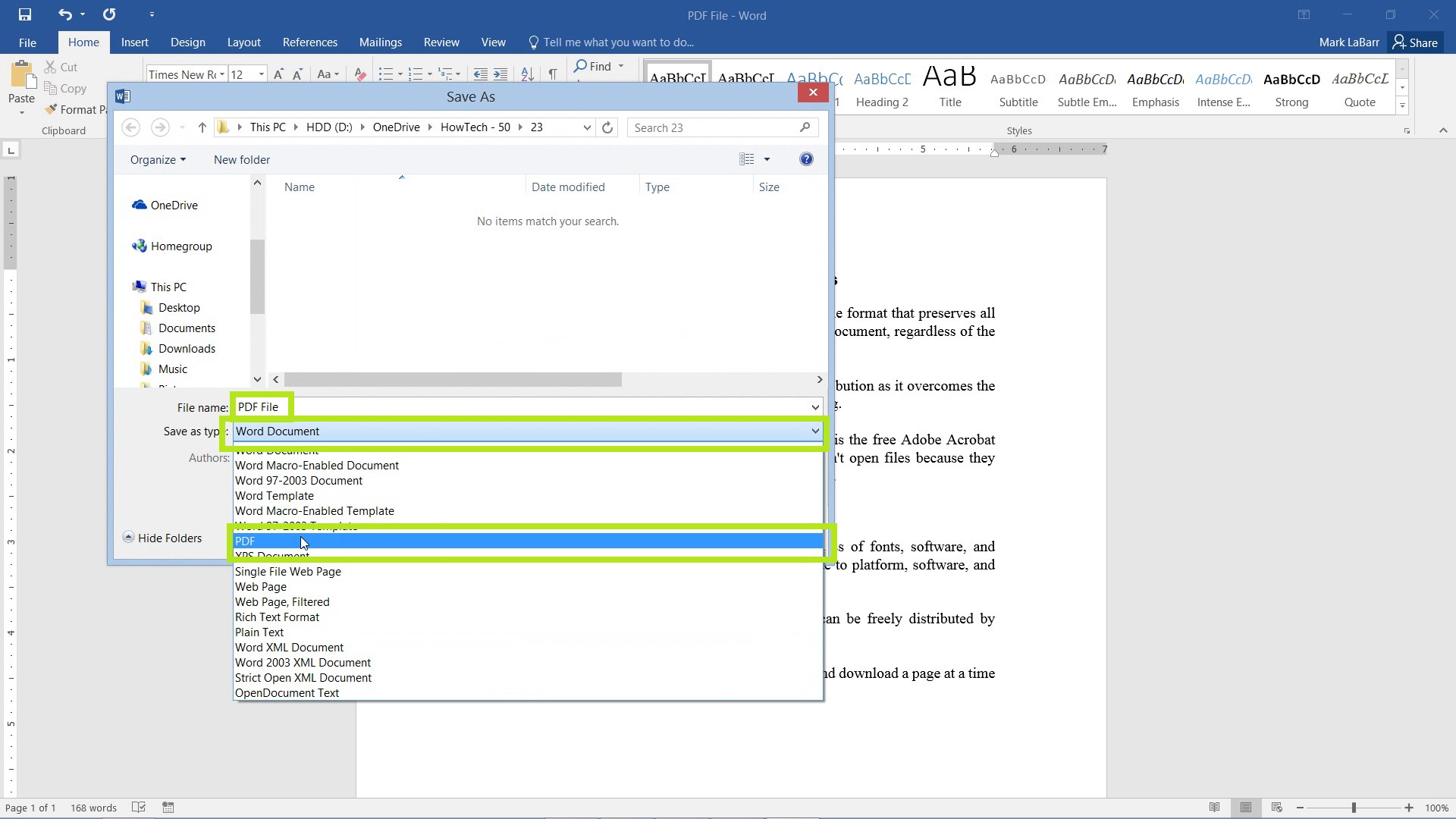1456x819 pixels.
Task: Open the Organize menu
Action: point(157,159)
